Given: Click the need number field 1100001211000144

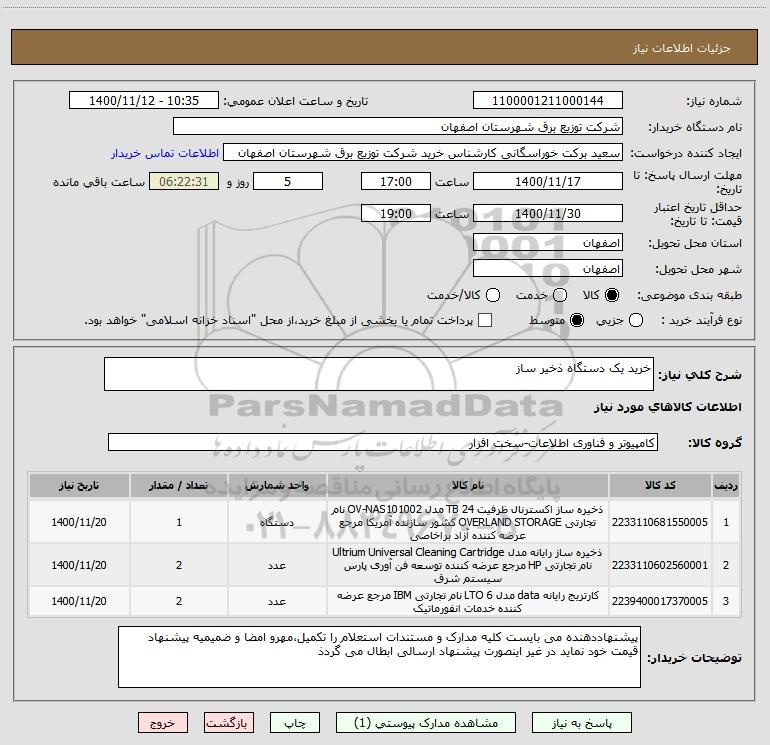Looking at the screenshot, I should (x=548, y=101).
